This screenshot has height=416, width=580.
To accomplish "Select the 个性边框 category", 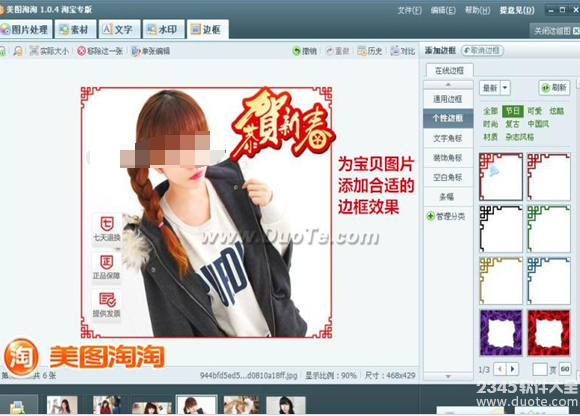I will pyautogui.click(x=448, y=118).
